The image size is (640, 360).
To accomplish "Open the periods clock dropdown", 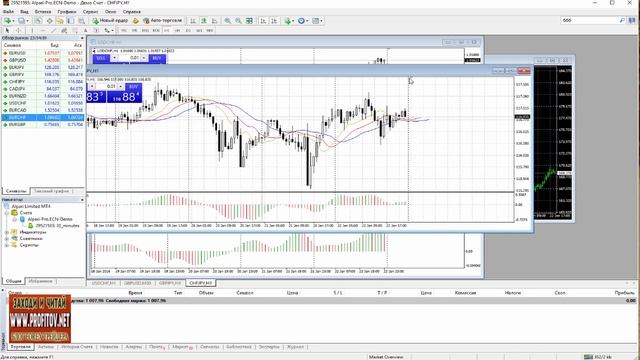I will tap(302, 20).
